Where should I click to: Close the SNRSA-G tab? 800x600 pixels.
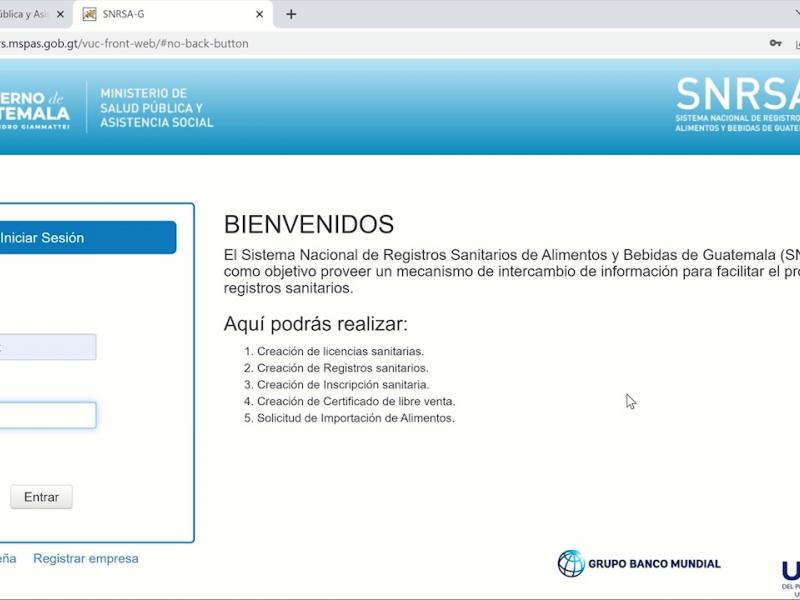260,14
